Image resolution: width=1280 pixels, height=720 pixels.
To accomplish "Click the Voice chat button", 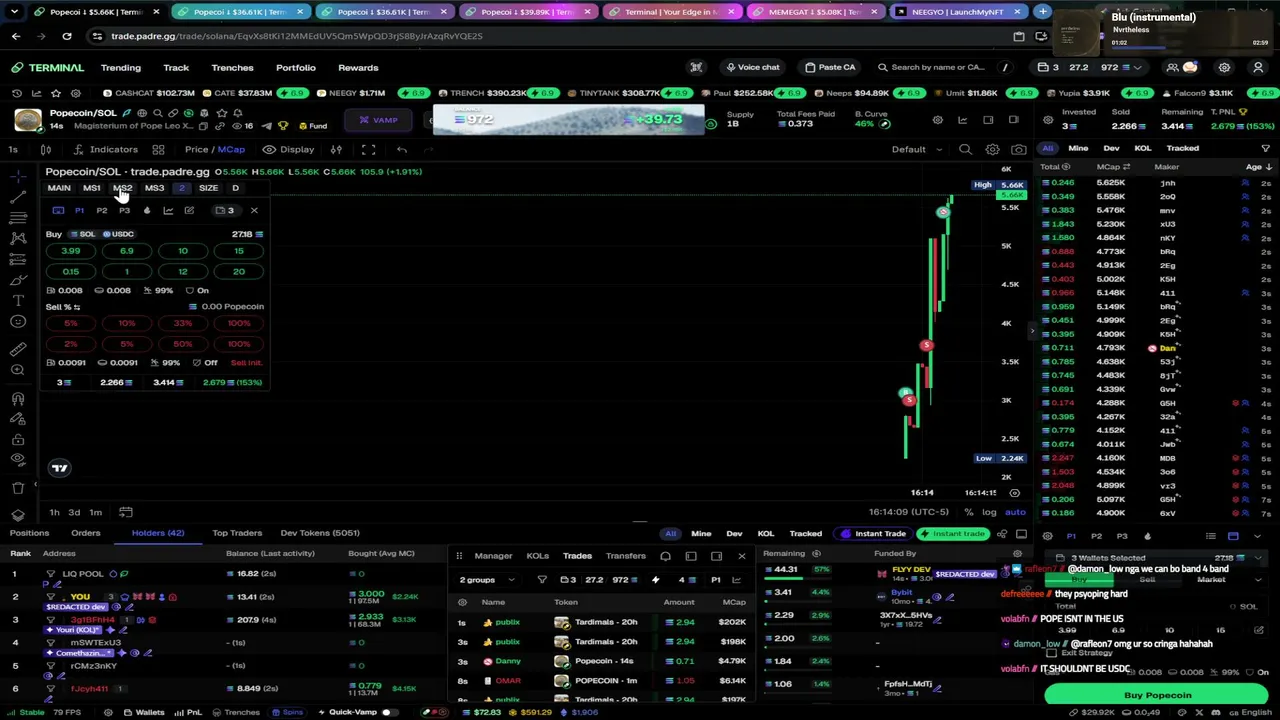I will 753,67.
